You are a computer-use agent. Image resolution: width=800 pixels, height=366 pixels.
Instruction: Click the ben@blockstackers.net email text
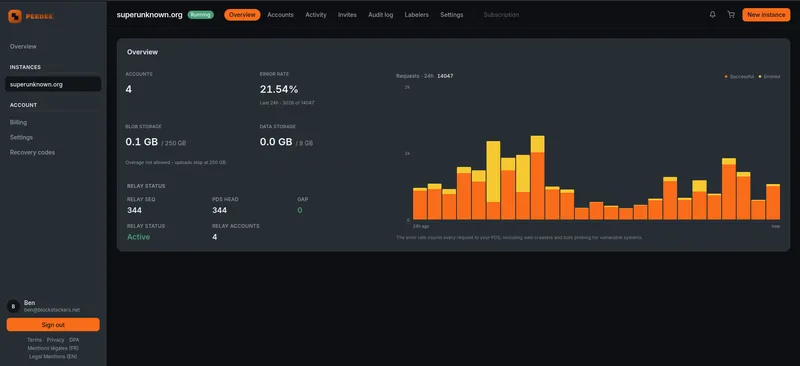click(52, 310)
